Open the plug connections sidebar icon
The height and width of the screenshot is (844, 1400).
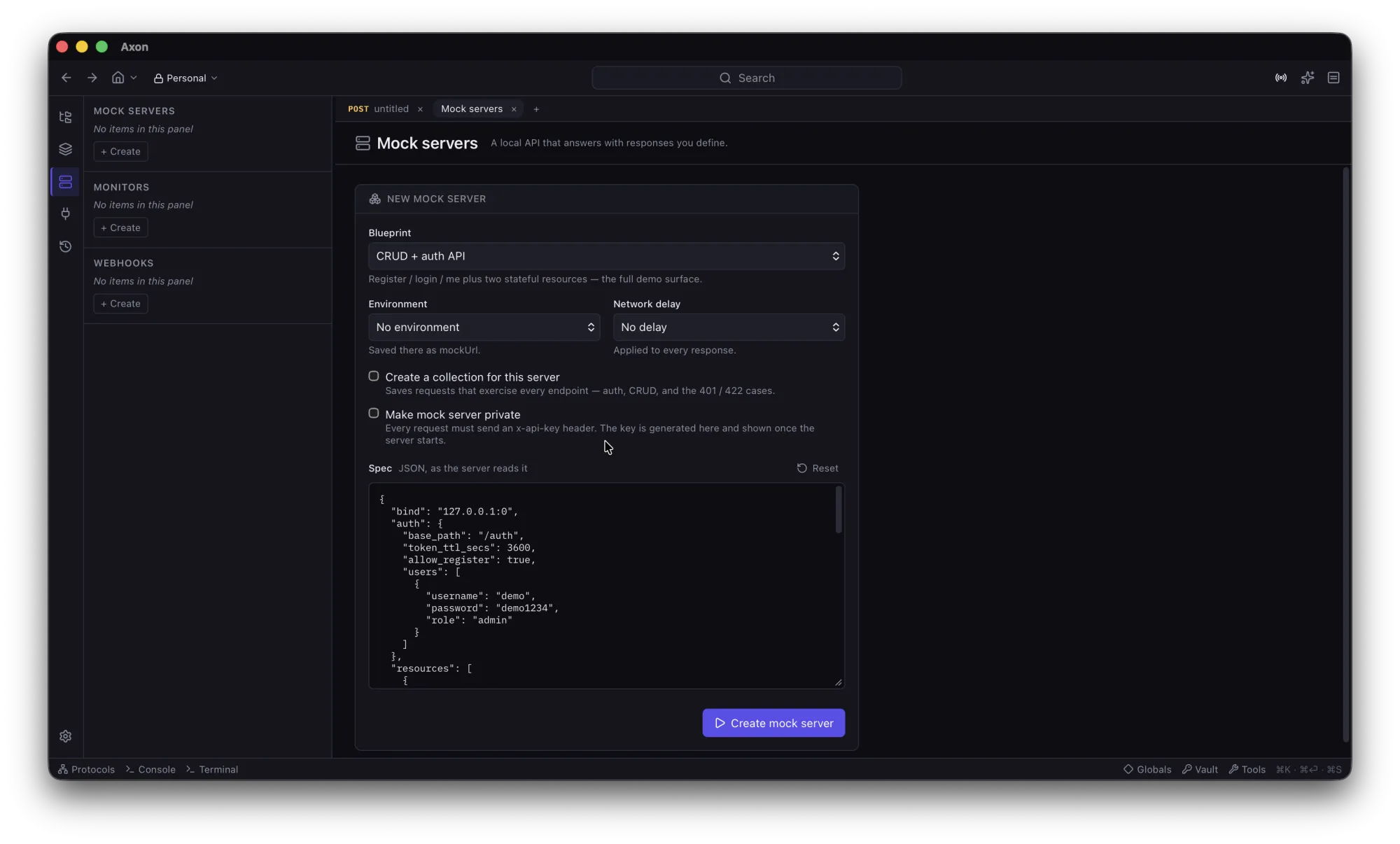pos(66,214)
